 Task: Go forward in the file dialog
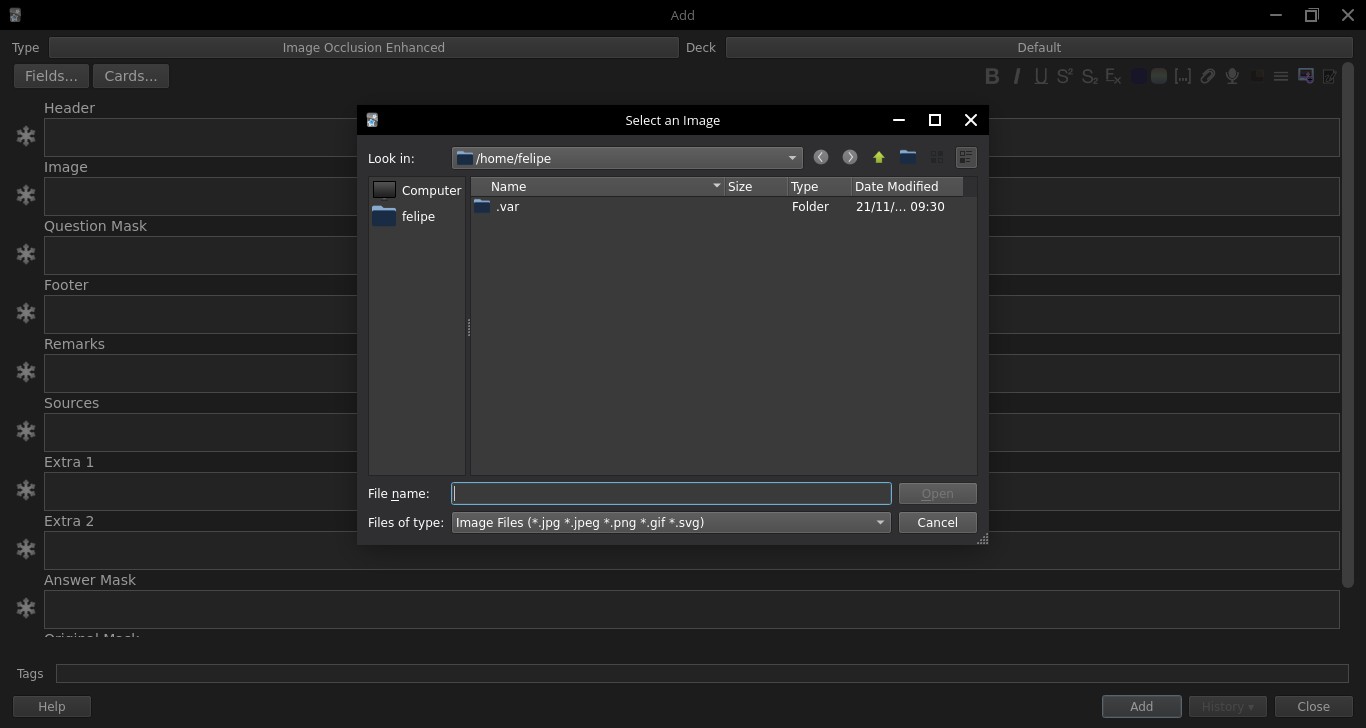click(850, 157)
